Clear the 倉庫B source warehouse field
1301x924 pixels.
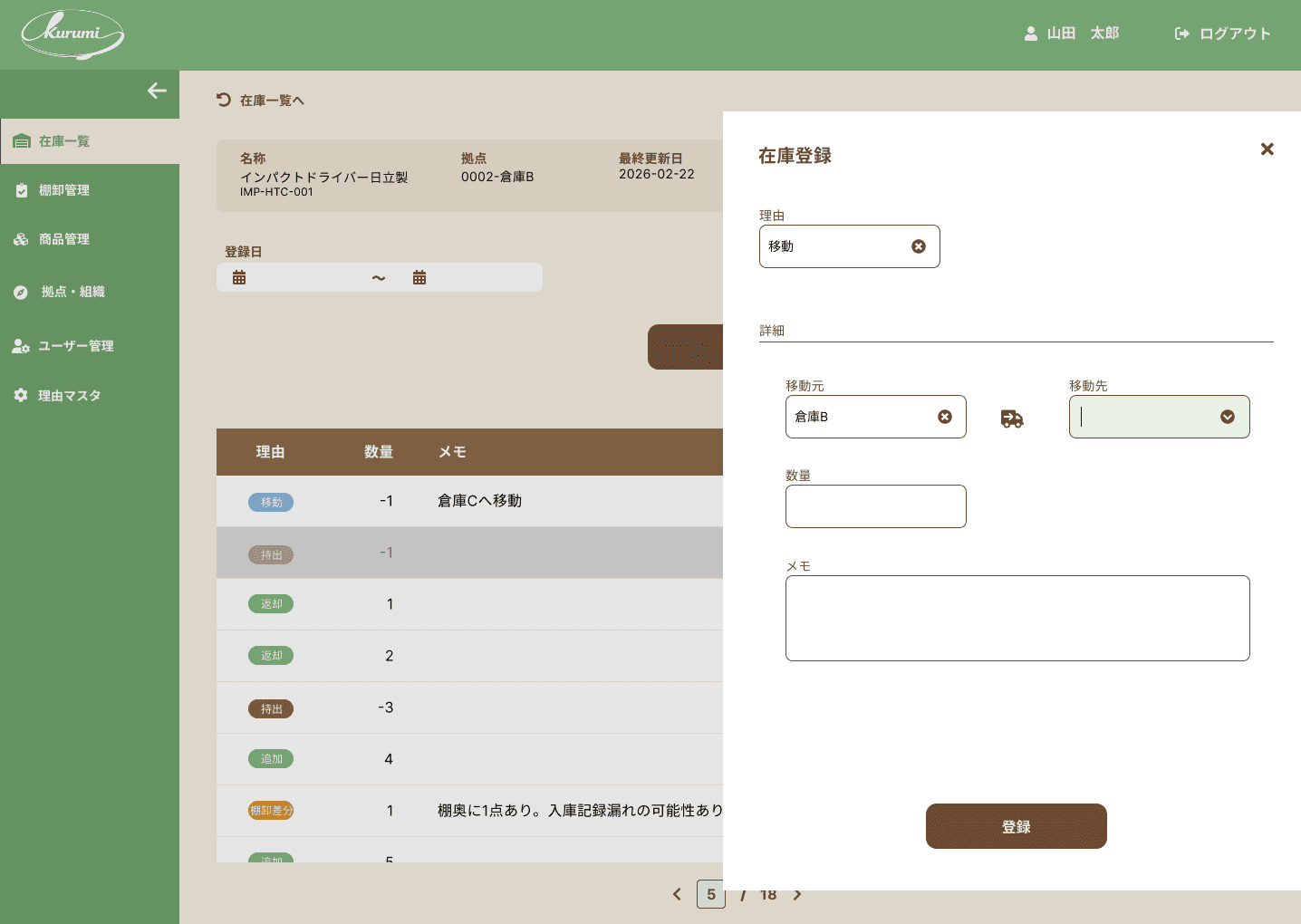tap(945, 417)
